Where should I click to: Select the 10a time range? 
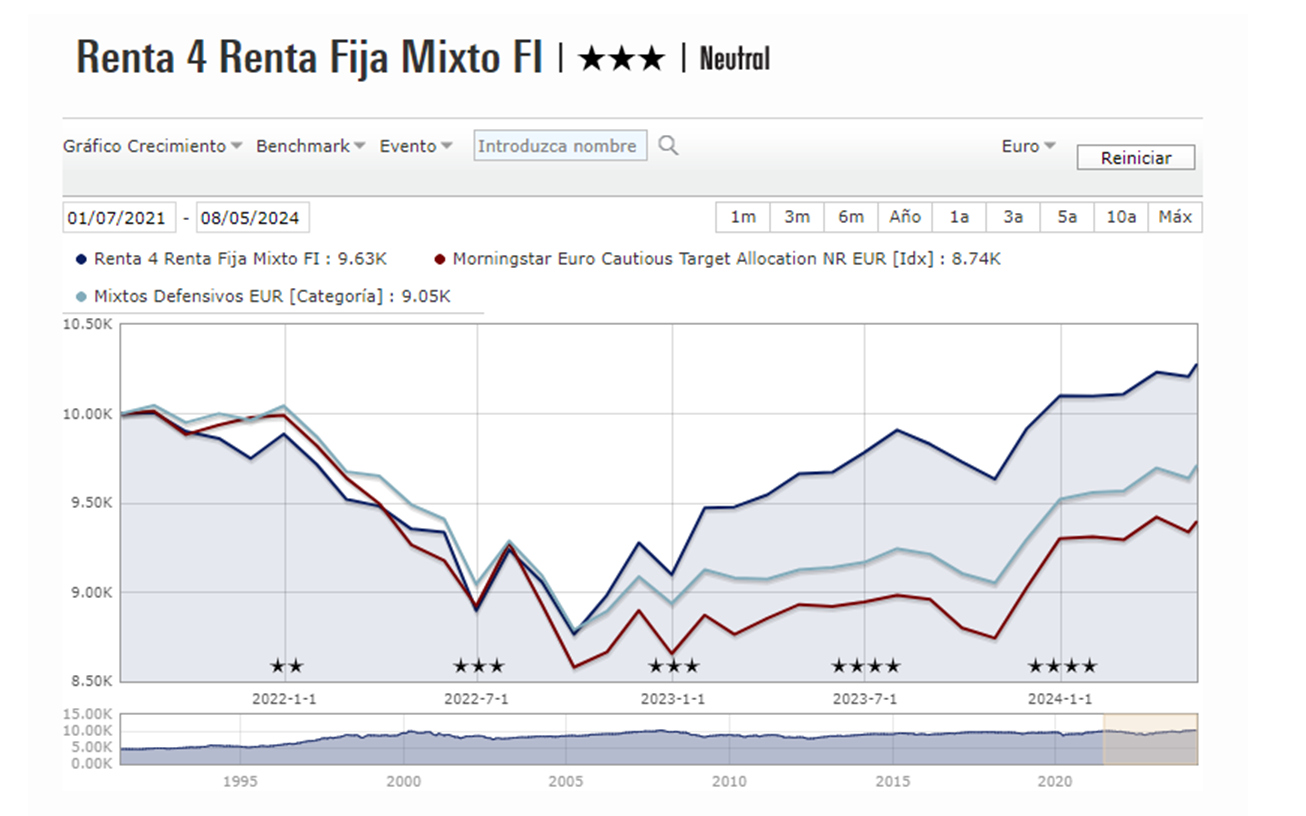click(1121, 217)
